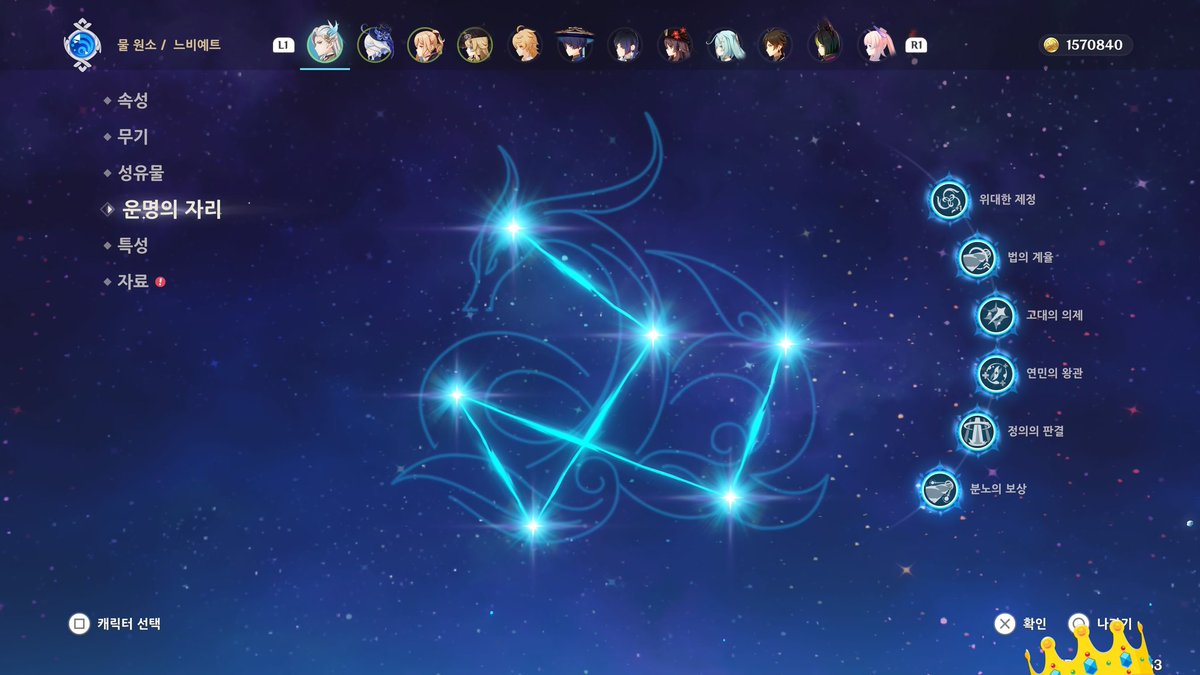Click the 연민의 왕관 label text

(x=1054, y=373)
